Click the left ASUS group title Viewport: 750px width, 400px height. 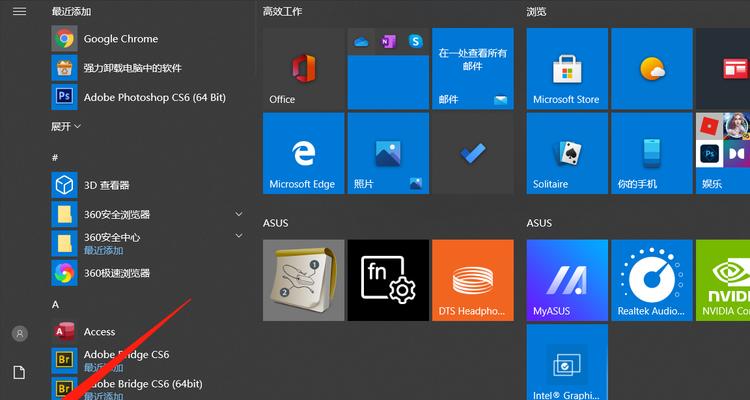point(276,223)
